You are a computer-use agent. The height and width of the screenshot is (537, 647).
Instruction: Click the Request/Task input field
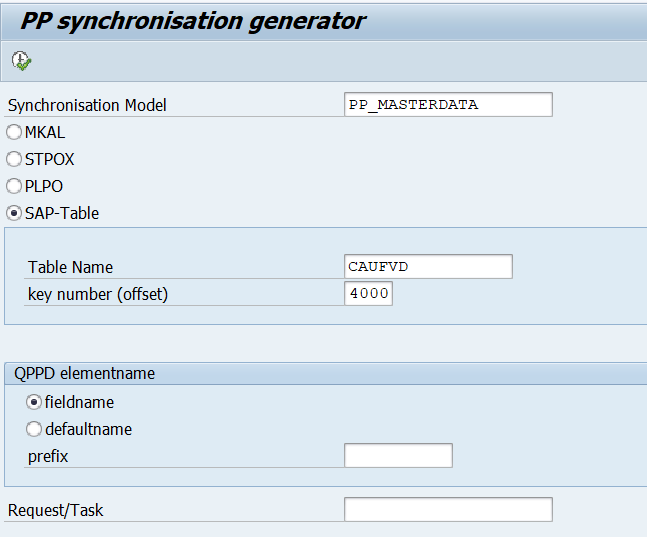447,510
